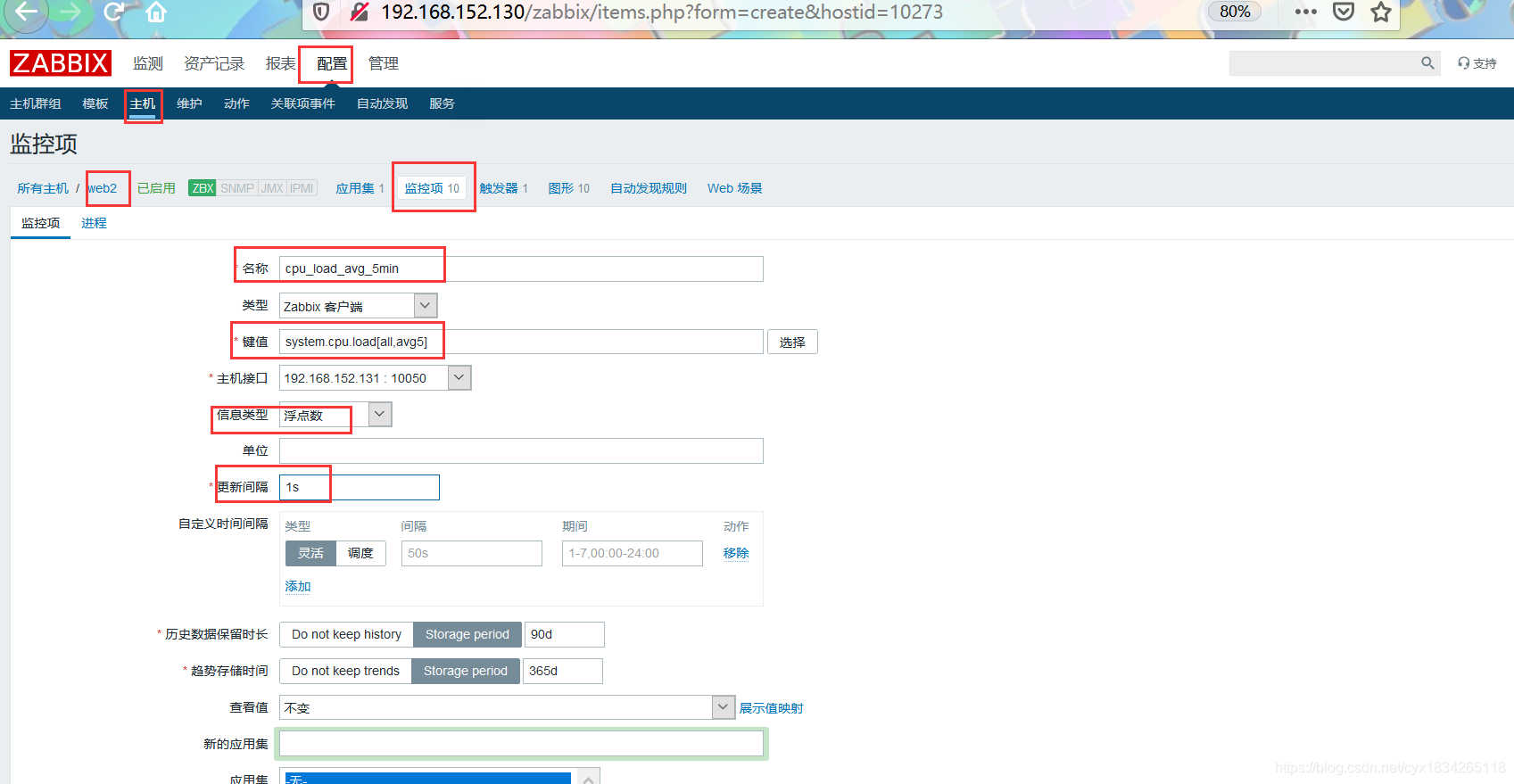Open the 配置 menu
The width and height of the screenshot is (1514, 784).
coord(332,63)
